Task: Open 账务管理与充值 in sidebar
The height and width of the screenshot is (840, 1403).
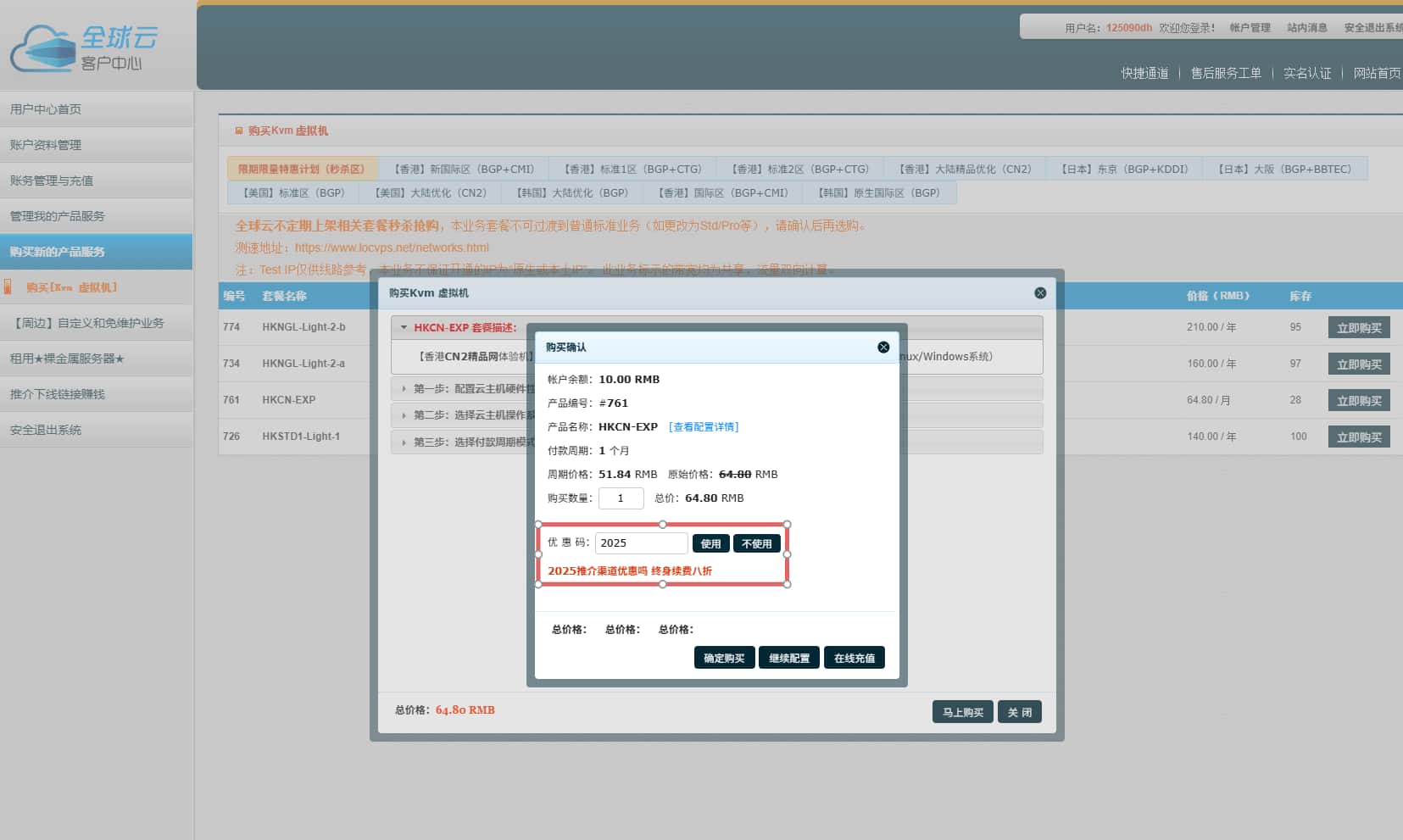Action: pos(52,181)
